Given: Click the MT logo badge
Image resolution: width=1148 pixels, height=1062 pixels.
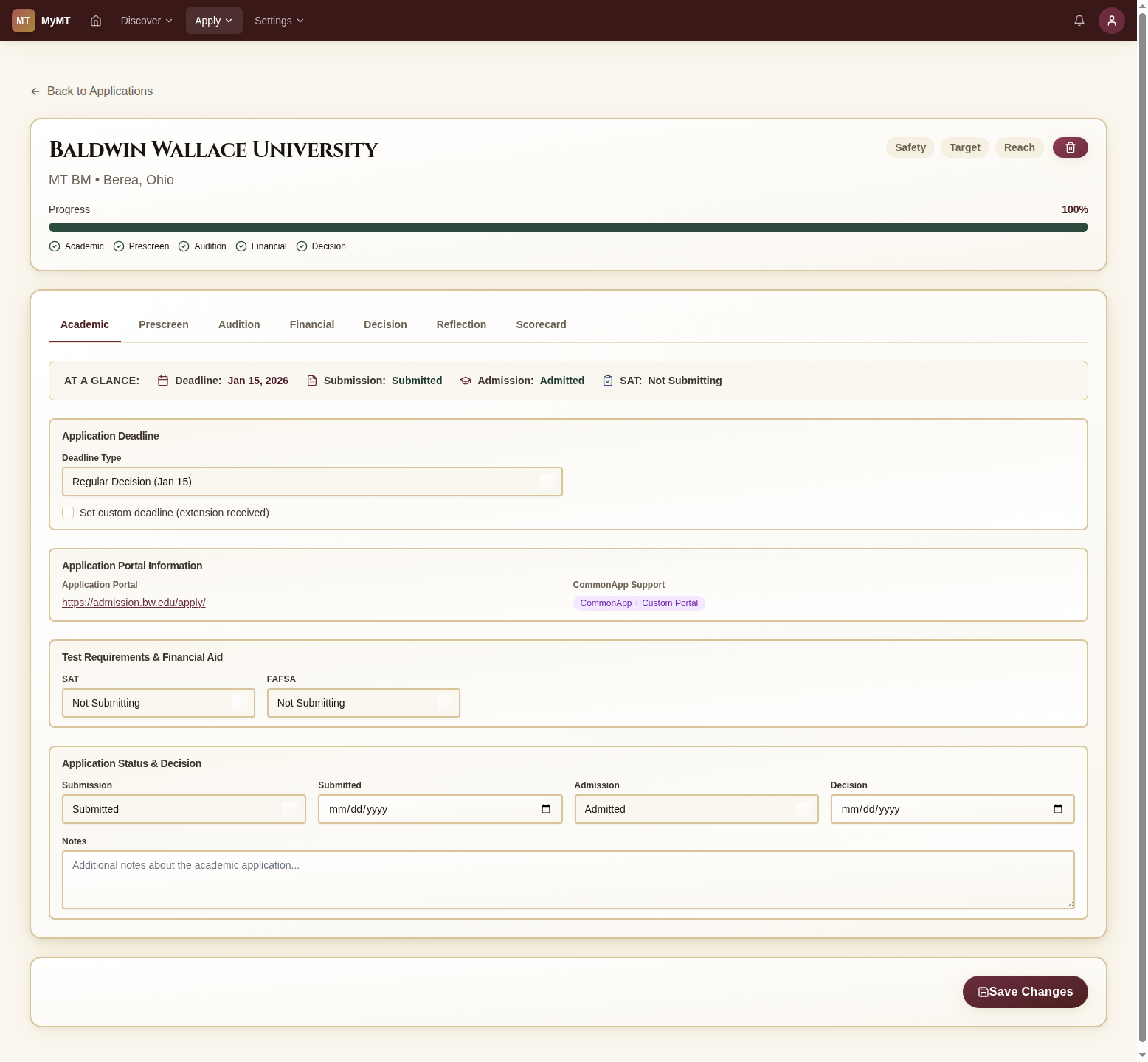Looking at the screenshot, I should (24, 21).
